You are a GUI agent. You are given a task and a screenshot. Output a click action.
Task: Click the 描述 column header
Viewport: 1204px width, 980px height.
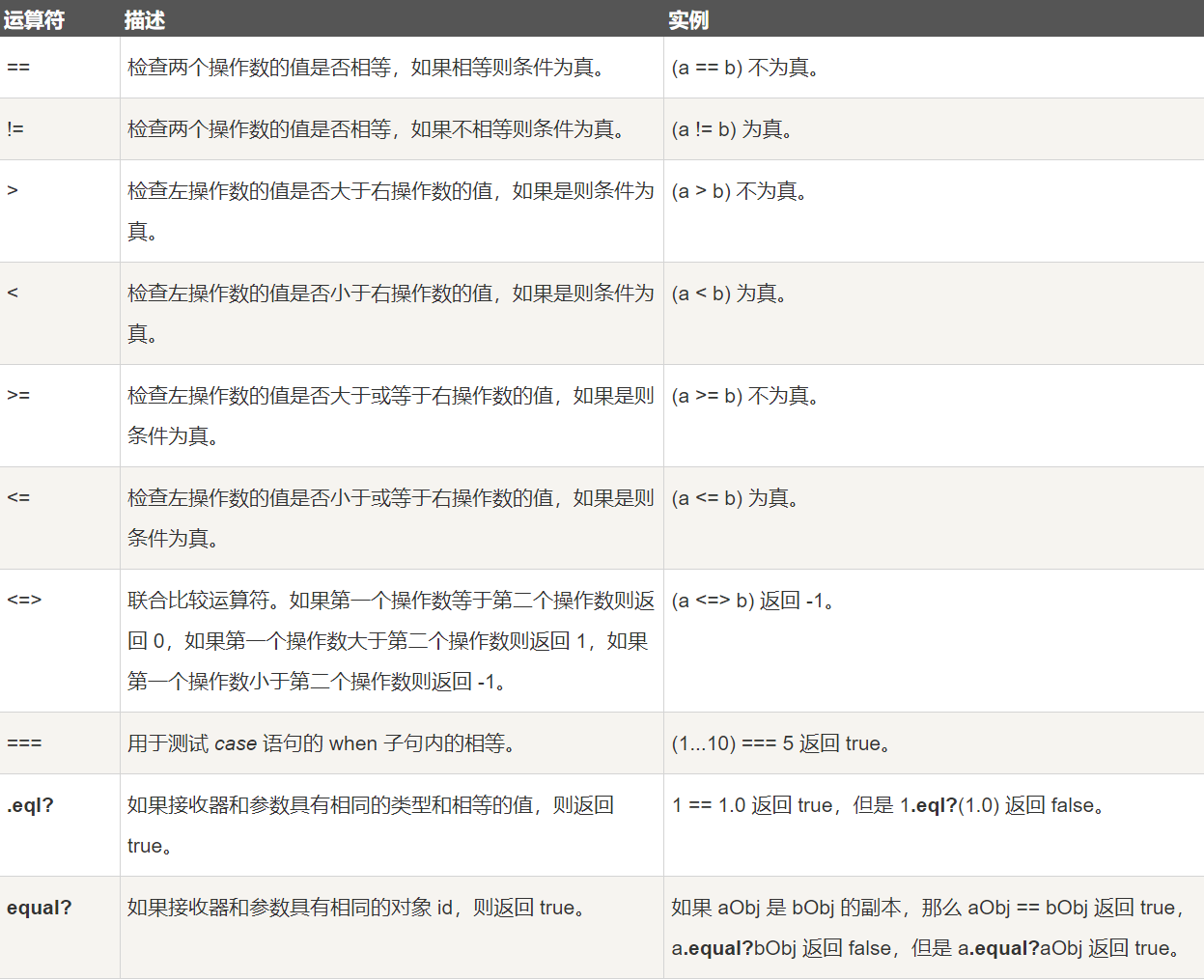[145, 20]
